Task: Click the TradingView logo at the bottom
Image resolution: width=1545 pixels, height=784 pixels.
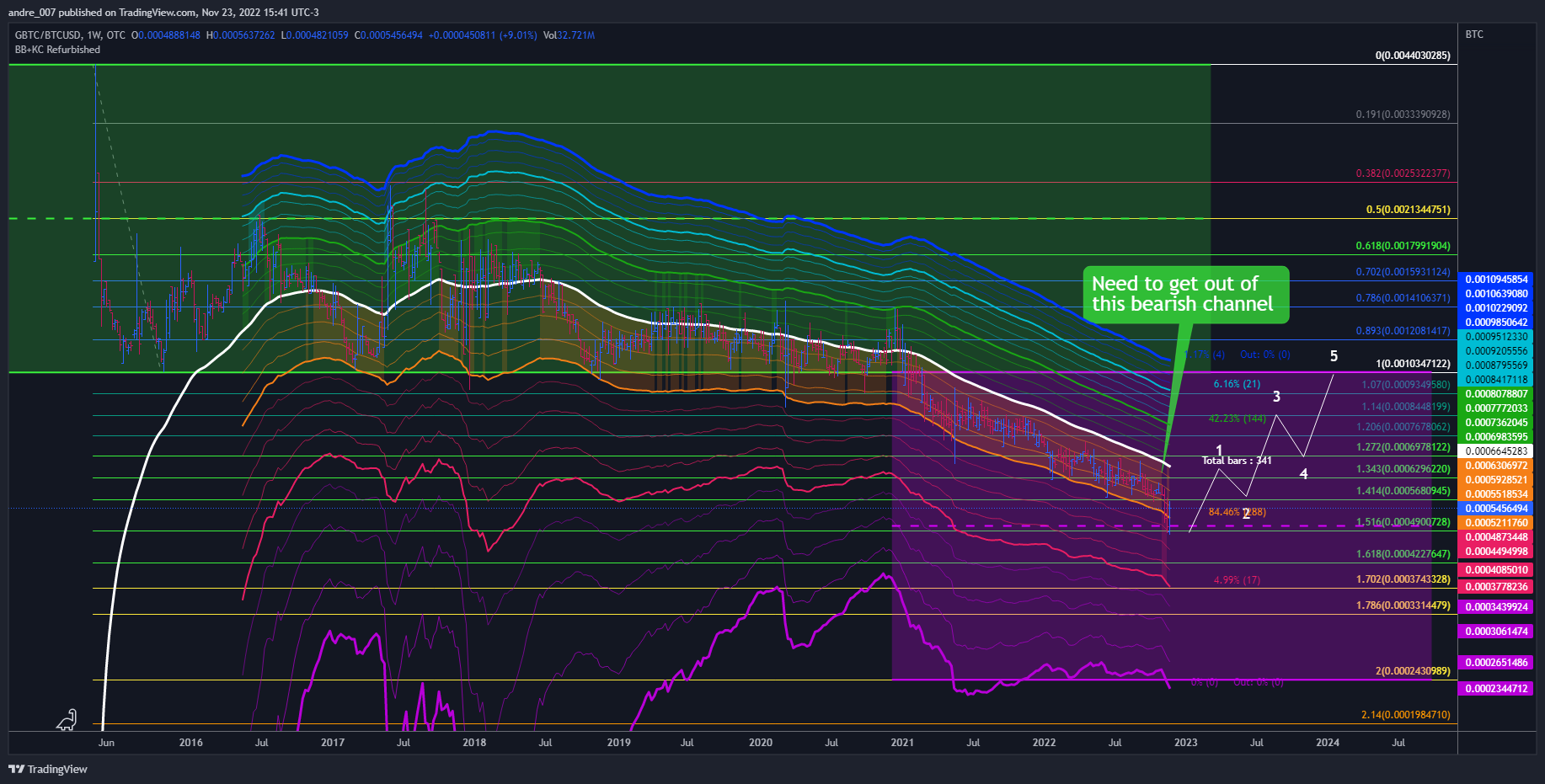Action: click(x=48, y=769)
